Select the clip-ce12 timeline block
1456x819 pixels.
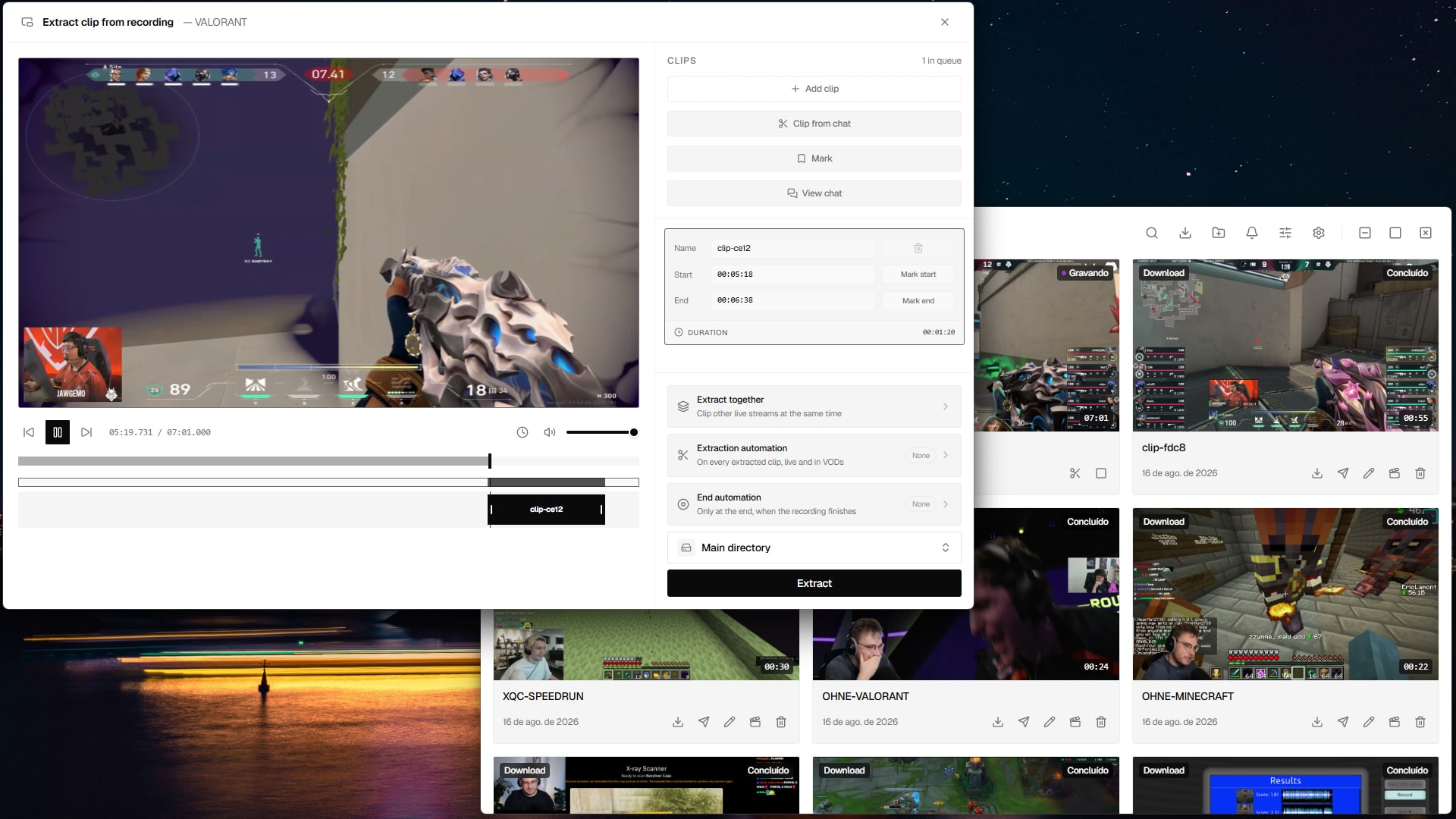click(x=546, y=510)
